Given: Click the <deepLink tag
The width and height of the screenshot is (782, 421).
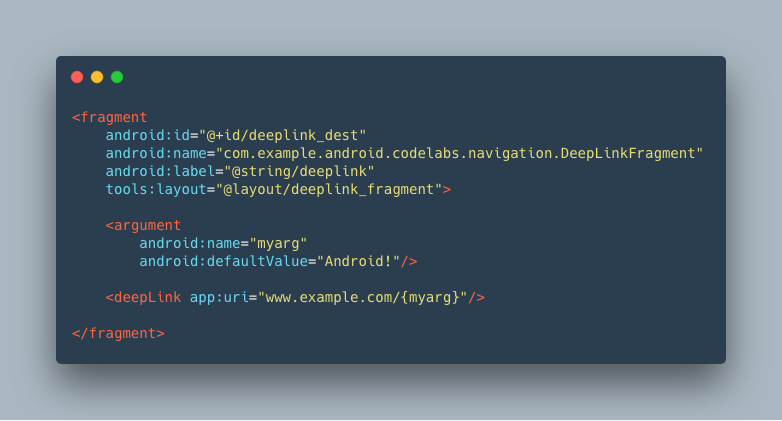Looking at the screenshot, I should pyautogui.click(x=143, y=297).
